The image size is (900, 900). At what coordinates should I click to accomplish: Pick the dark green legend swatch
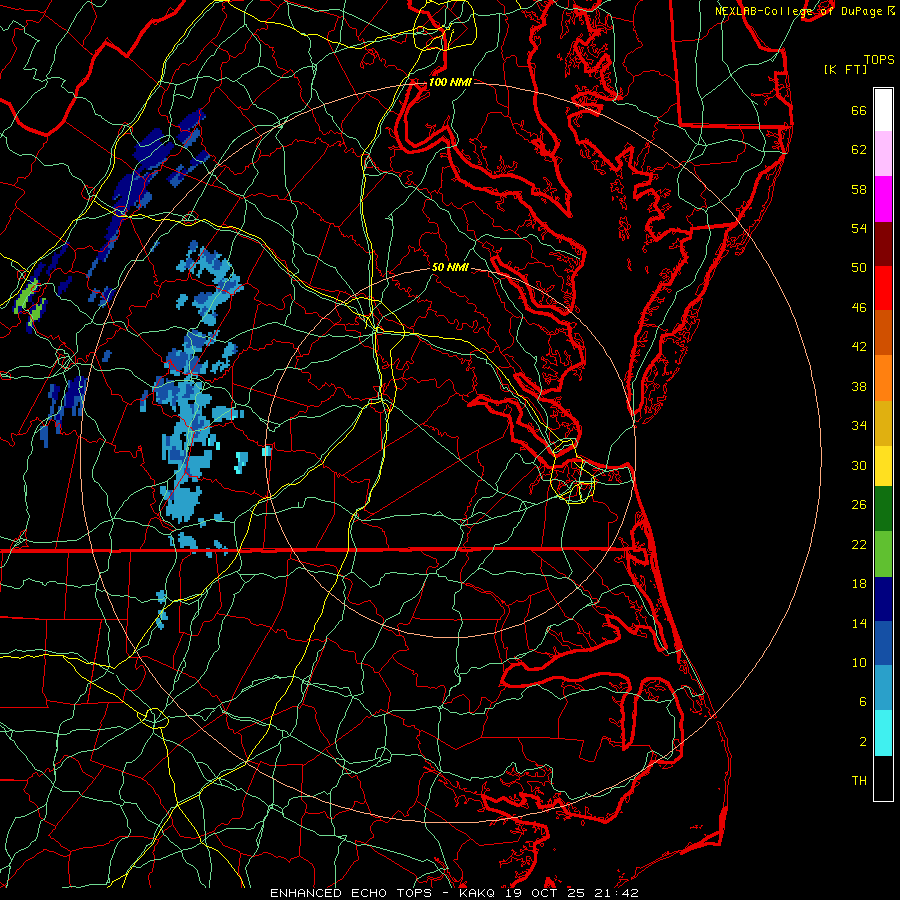883,508
